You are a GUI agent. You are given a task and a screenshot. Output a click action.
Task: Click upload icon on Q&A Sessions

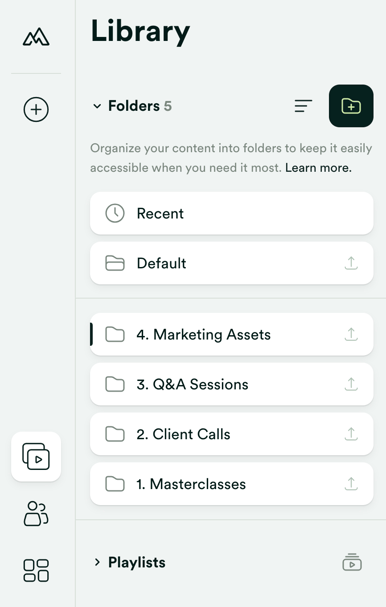(x=351, y=384)
